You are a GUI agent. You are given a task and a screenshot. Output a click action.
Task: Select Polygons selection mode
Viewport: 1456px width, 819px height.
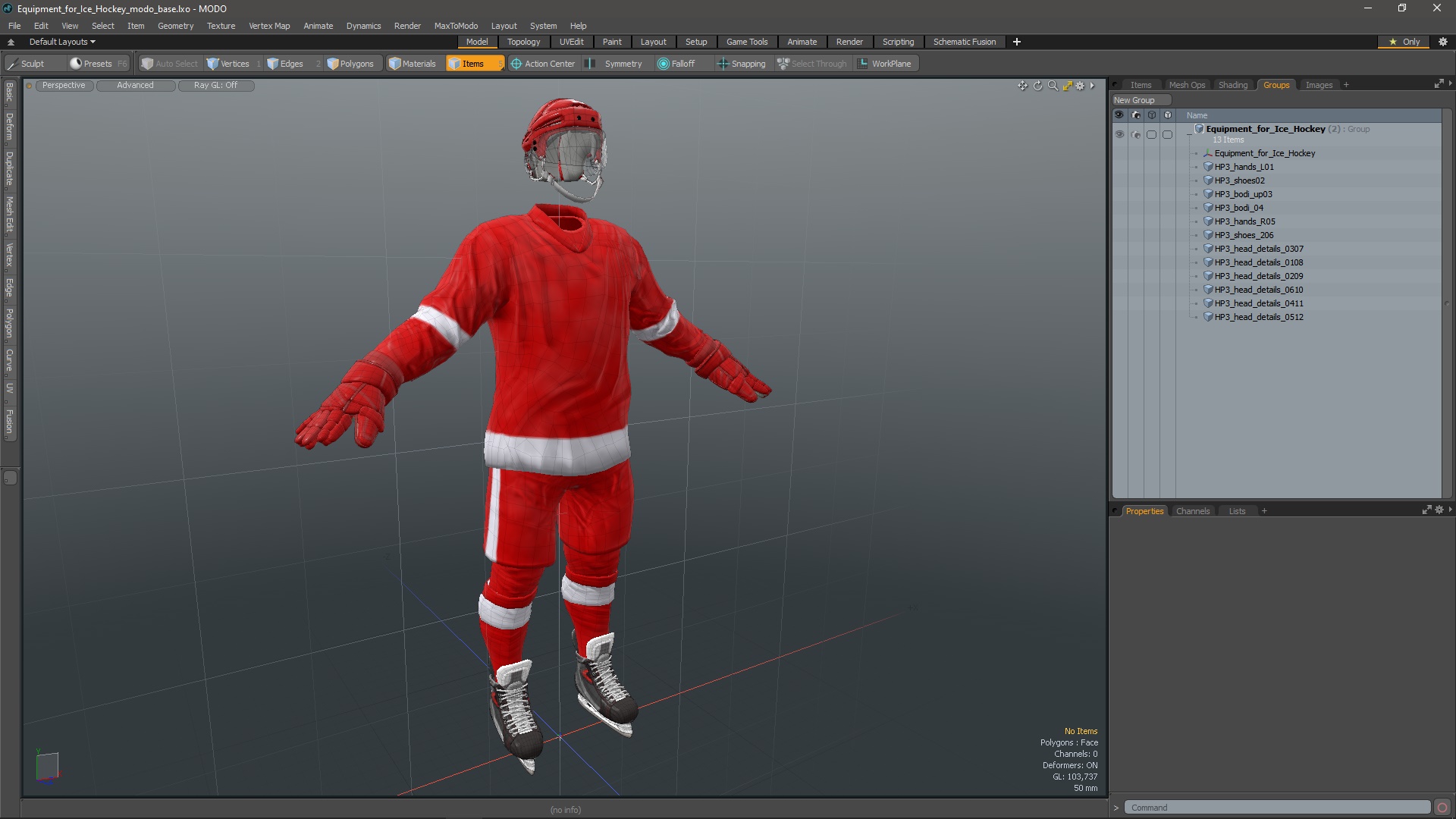pos(350,64)
